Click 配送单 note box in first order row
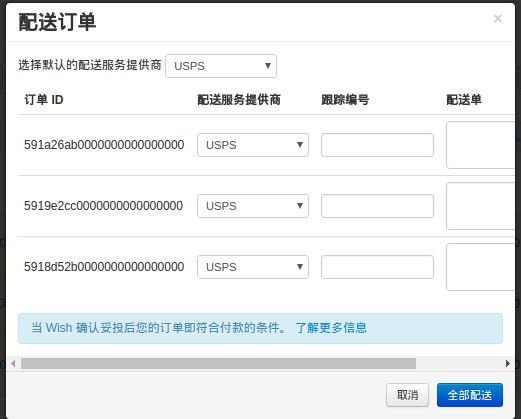Screen dimensions: 521x419 (x=480, y=145)
